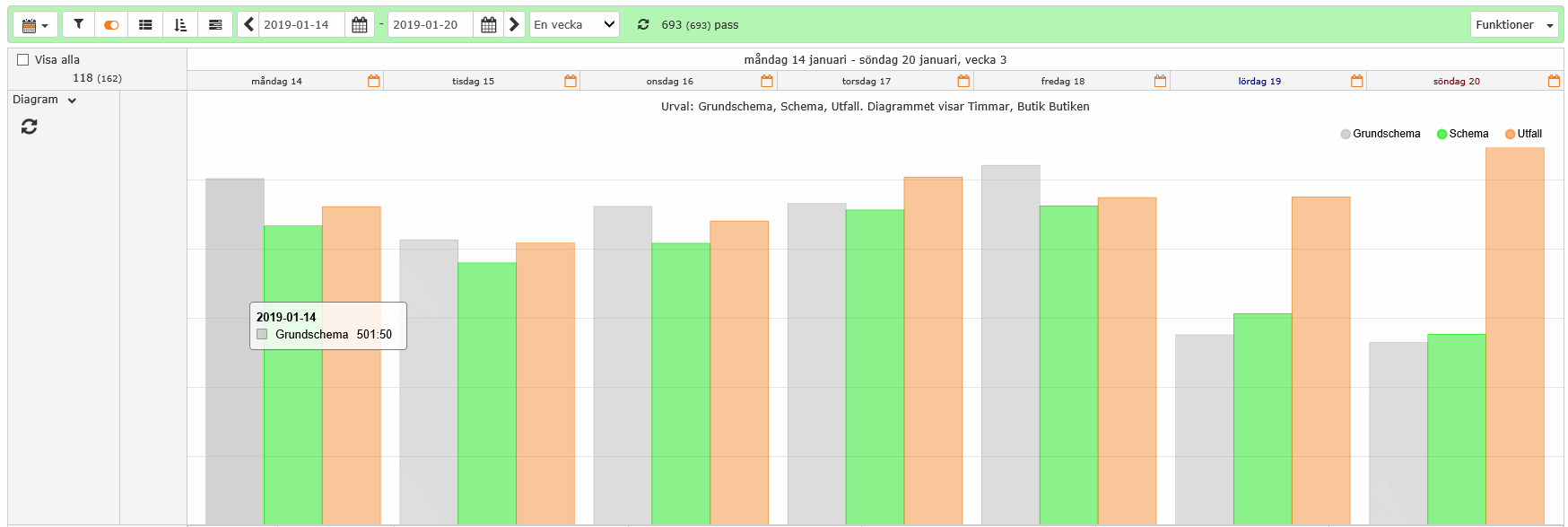Open the filter tool in toolbar
This screenshot has width=1568, height=527.
(x=79, y=24)
